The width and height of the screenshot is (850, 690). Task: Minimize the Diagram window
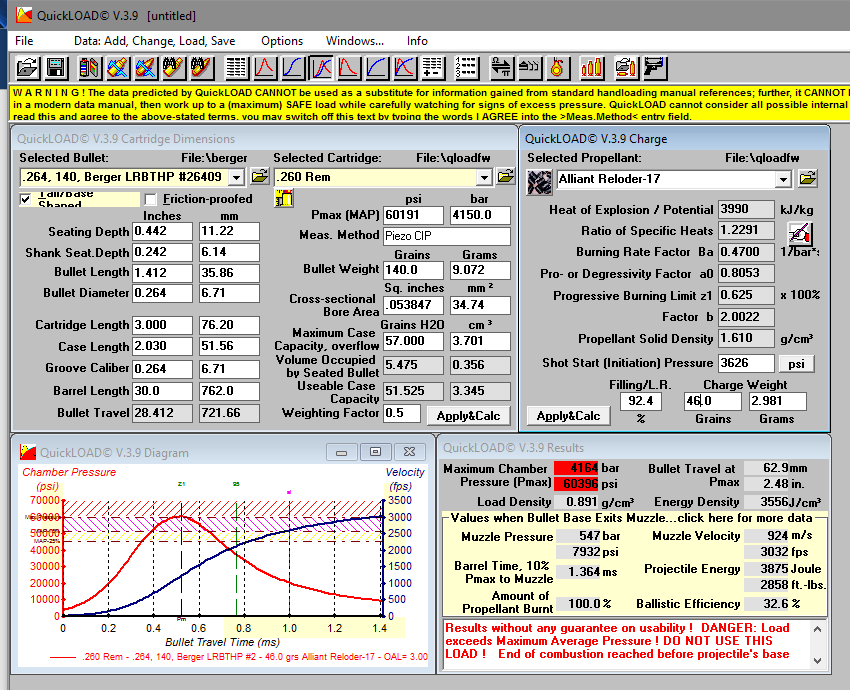(x=342, y=452)
